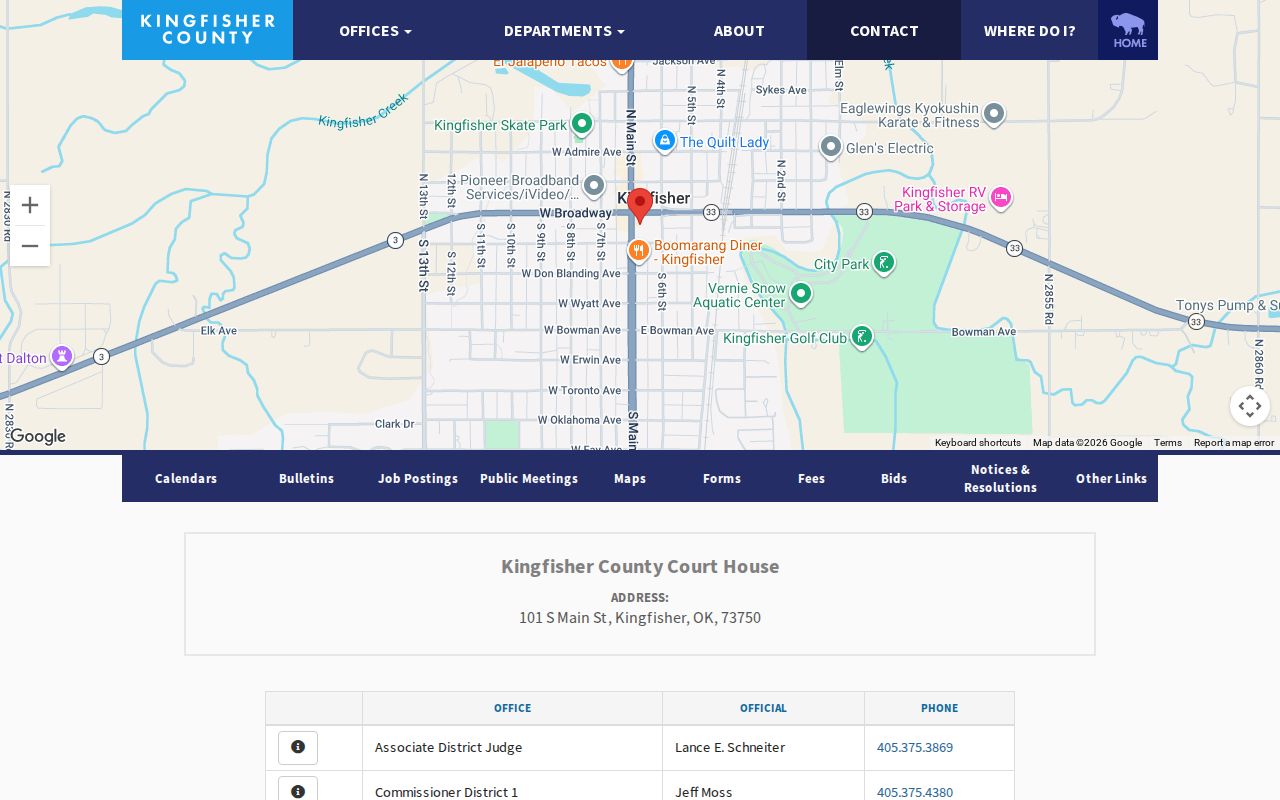Open the Calendars tab
This screenshot has width=1280, height=800.
[x=186, y=479]
